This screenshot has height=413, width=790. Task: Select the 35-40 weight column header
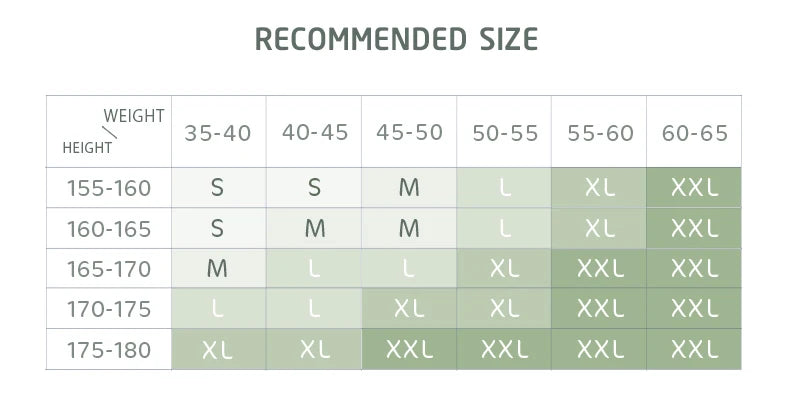(x=218, y=133)
